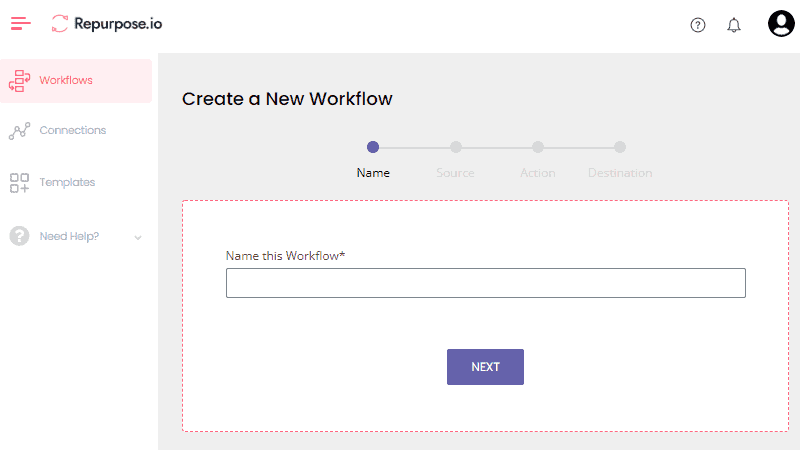Focus the Name this Workflow input field
The image size is (800, 450).
[486, 283]
